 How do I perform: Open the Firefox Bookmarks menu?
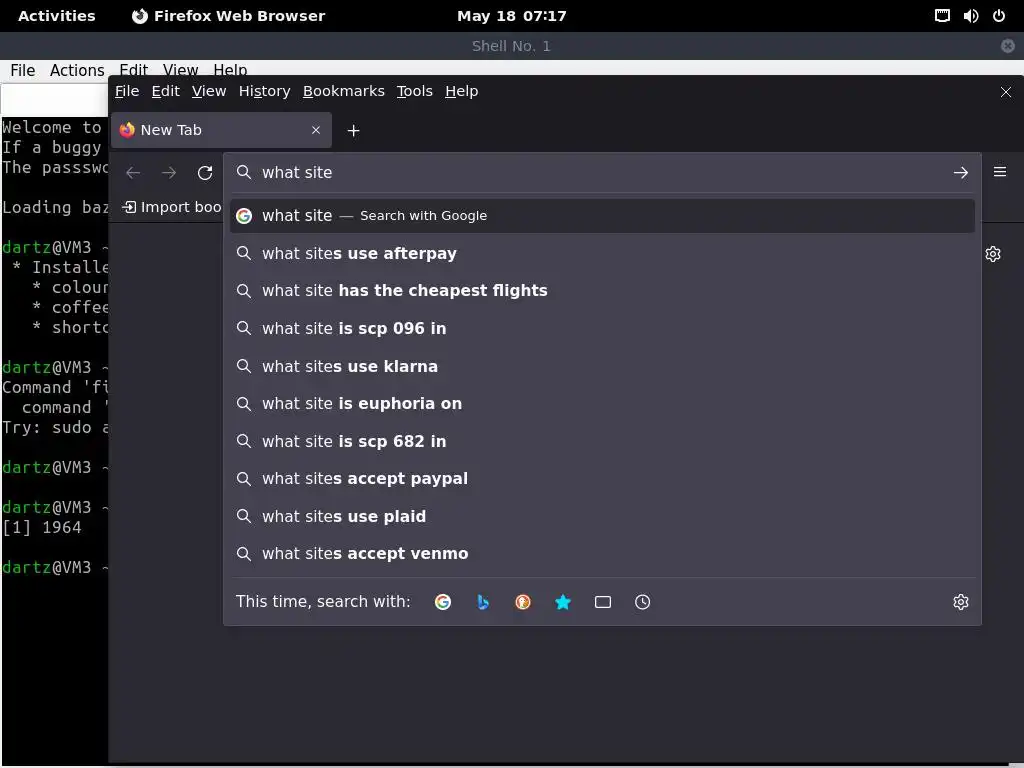(344, 91)
